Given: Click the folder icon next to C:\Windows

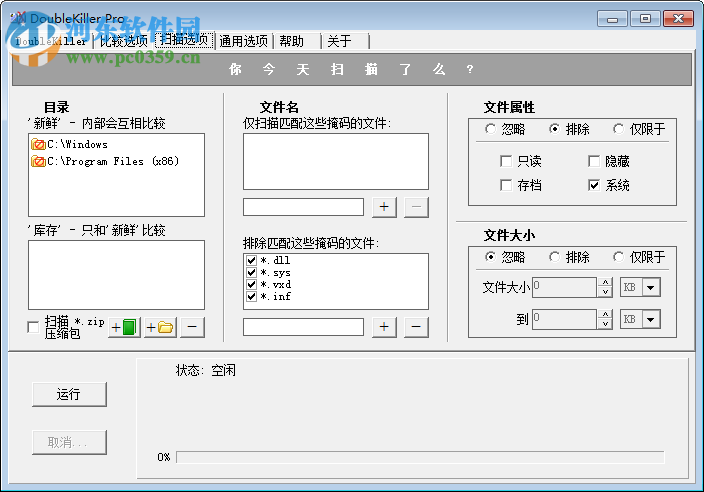Looking at the screenshot, I should pos(39,145).
